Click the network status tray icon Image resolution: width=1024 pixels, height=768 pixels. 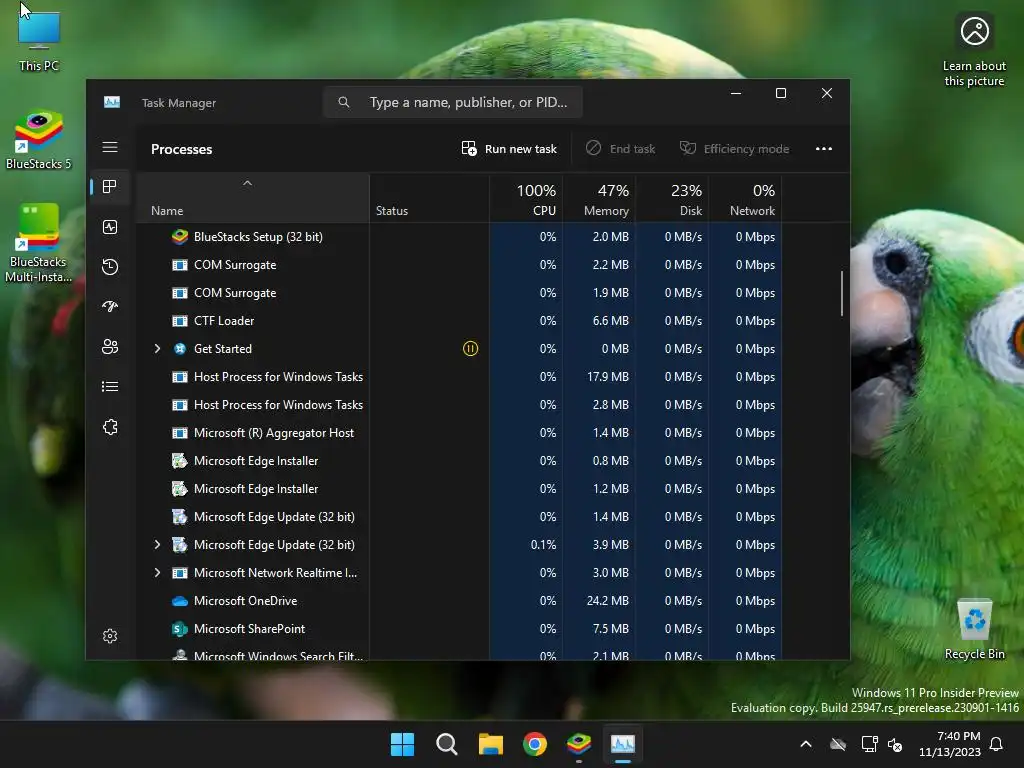pos(869,744)
